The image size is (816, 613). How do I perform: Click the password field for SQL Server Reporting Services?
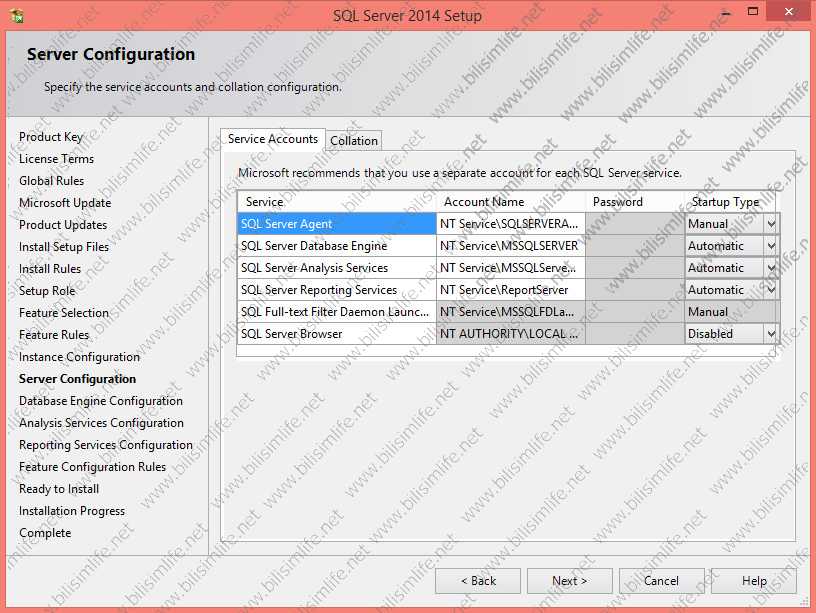pyautogui.click(x=635, y=290)
